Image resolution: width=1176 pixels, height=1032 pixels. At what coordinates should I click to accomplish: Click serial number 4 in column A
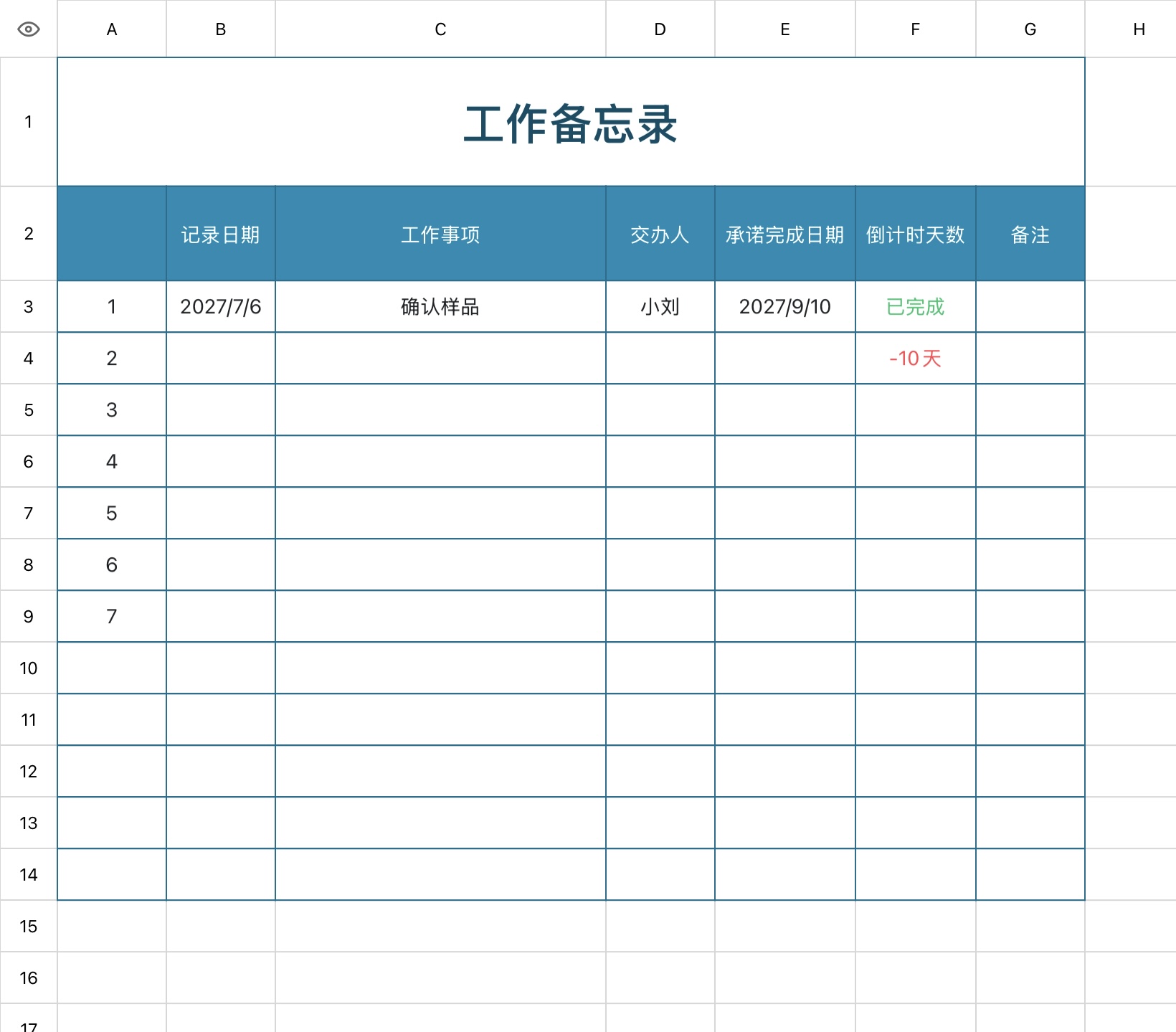pos(112,461)
